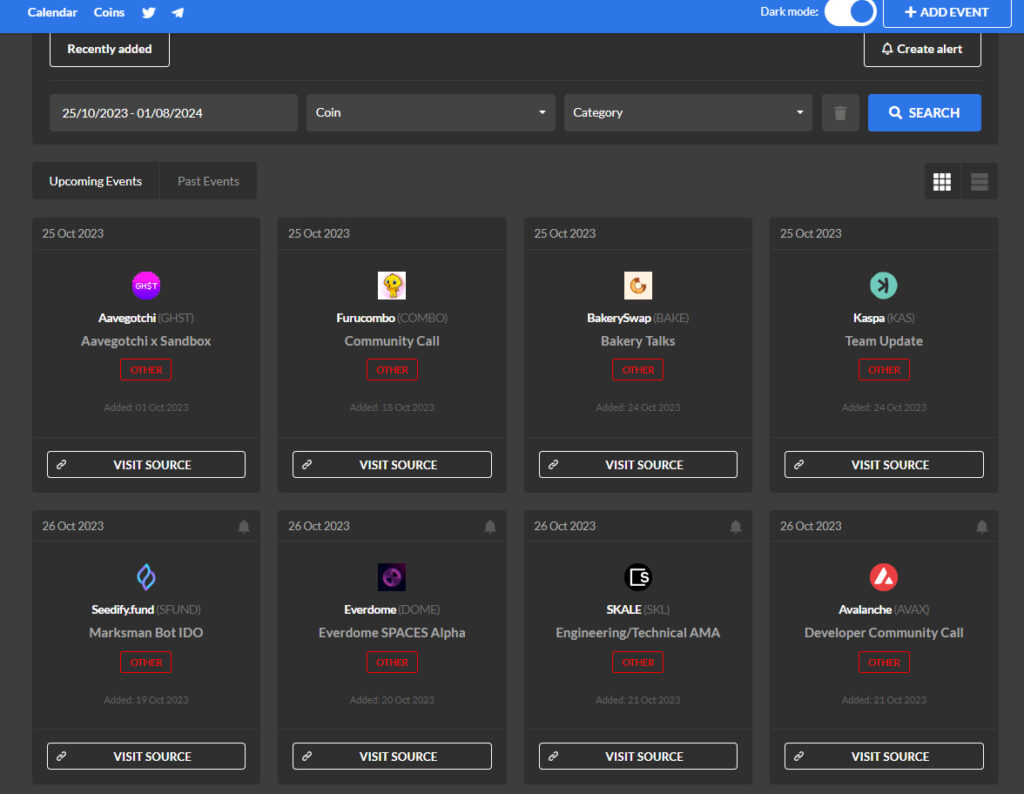
Task: Open the Twitter icon link
Action: [x=149, y=12]
